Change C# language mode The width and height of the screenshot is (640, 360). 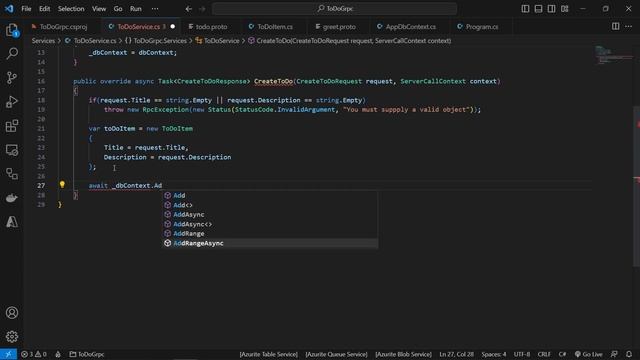(562, 354)
